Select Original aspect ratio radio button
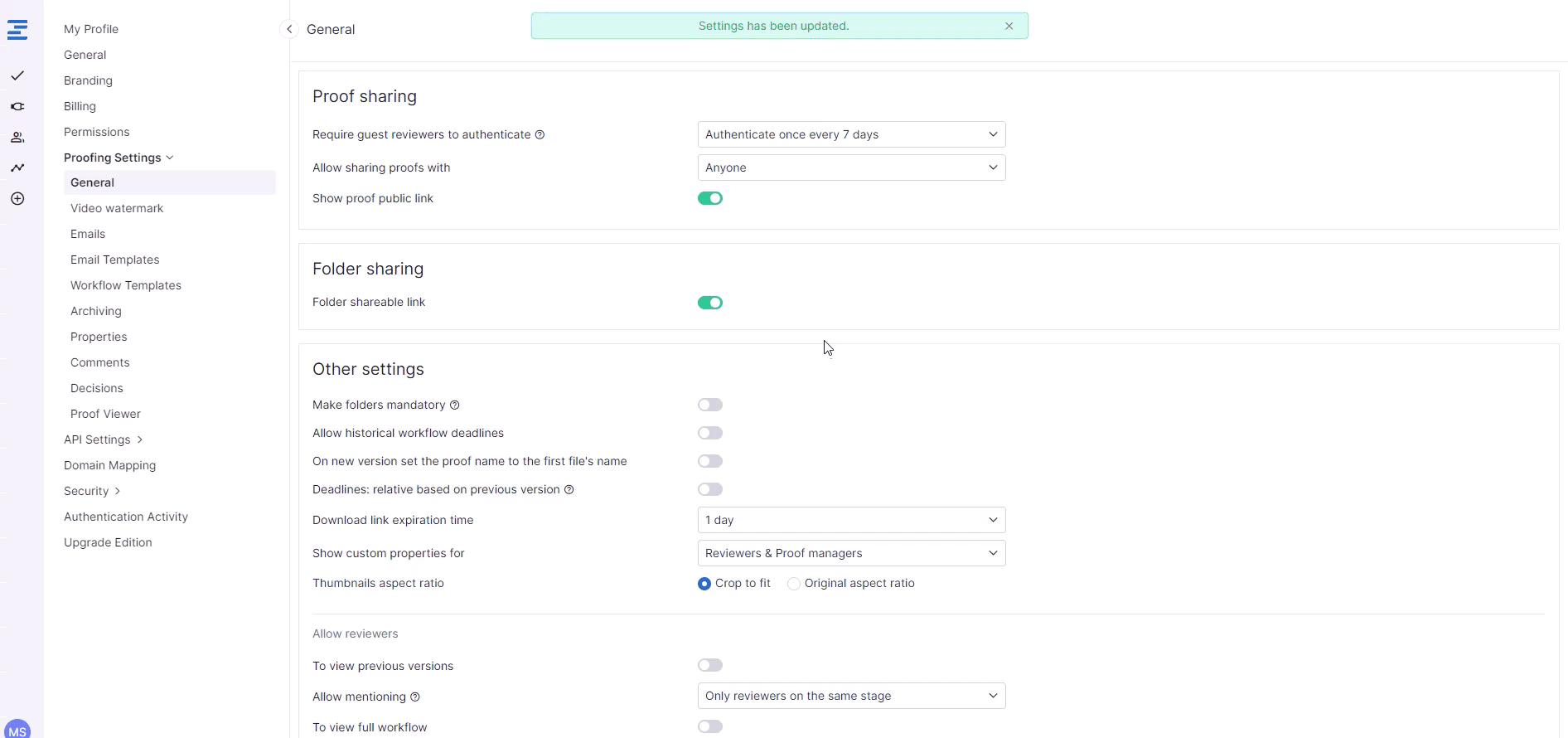The width and height of the screenshot is (1568, 738). pyautogui.click(x=794, y=584)
